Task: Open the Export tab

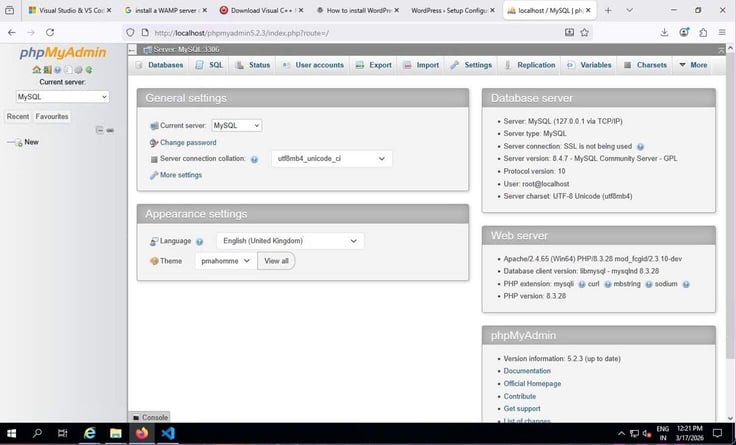Action: pos(374,65)
